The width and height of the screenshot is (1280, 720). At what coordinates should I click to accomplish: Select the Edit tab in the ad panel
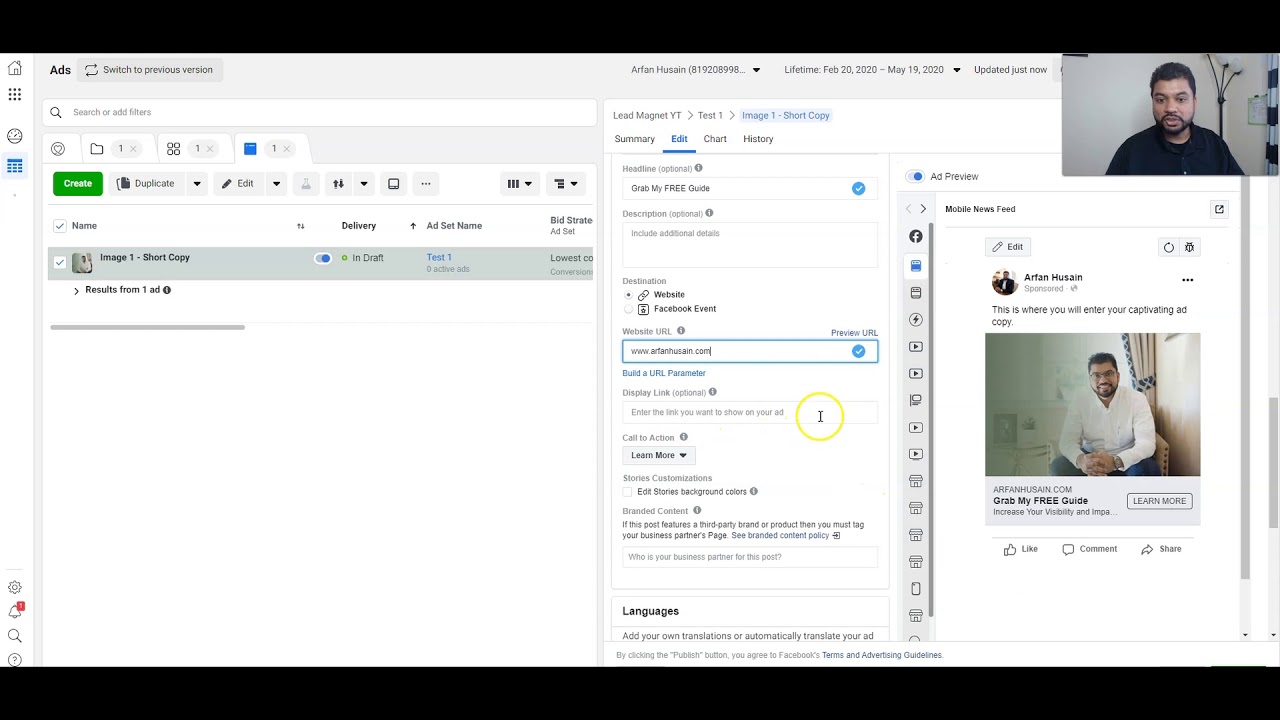pyautogui.click(x=679, y=139)
